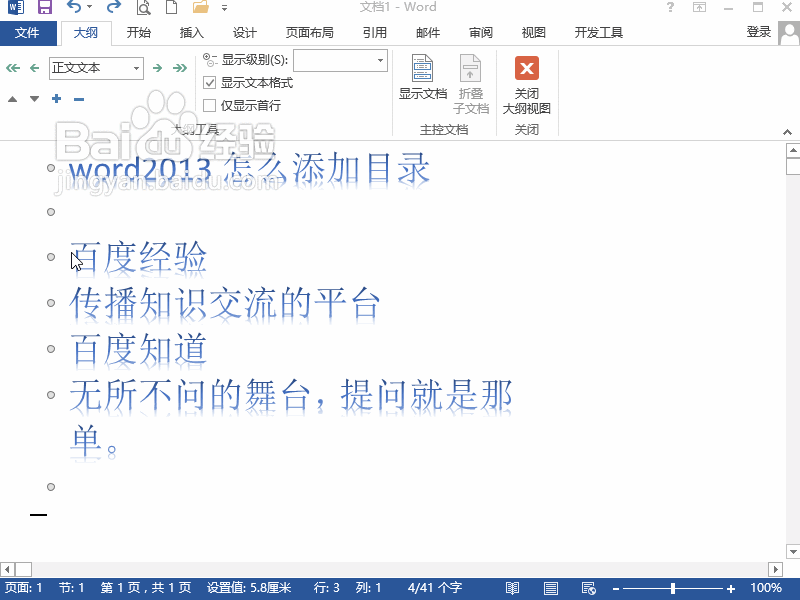Switch to the 邮件 tab

(x=428, y=33)
